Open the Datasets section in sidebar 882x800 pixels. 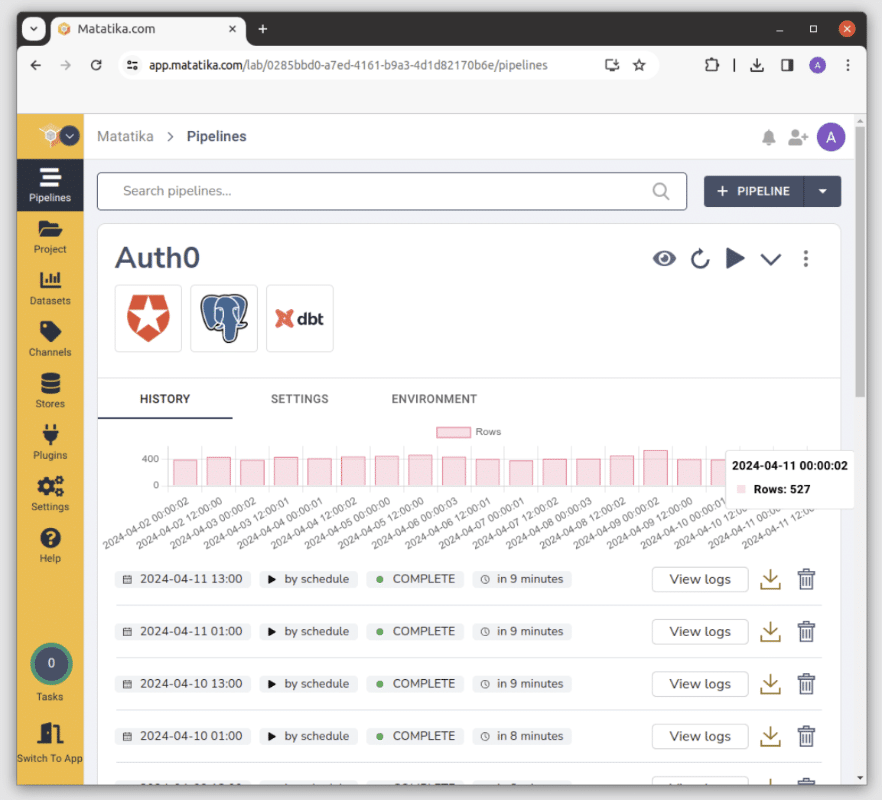pos(49,288)
